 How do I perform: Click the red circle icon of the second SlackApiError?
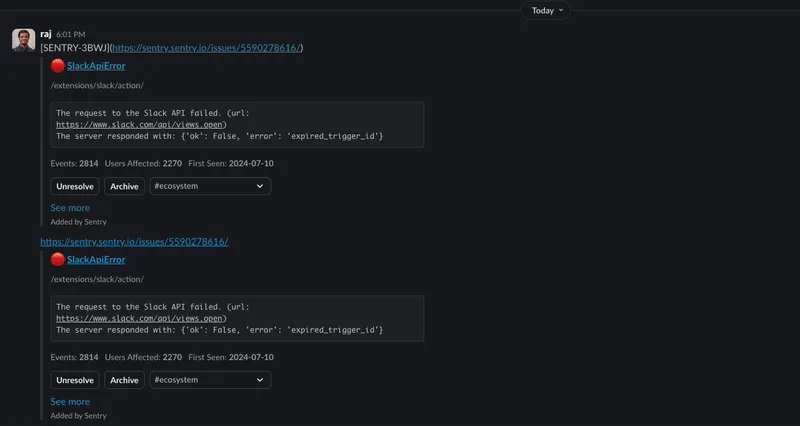(x=58, y=260)
